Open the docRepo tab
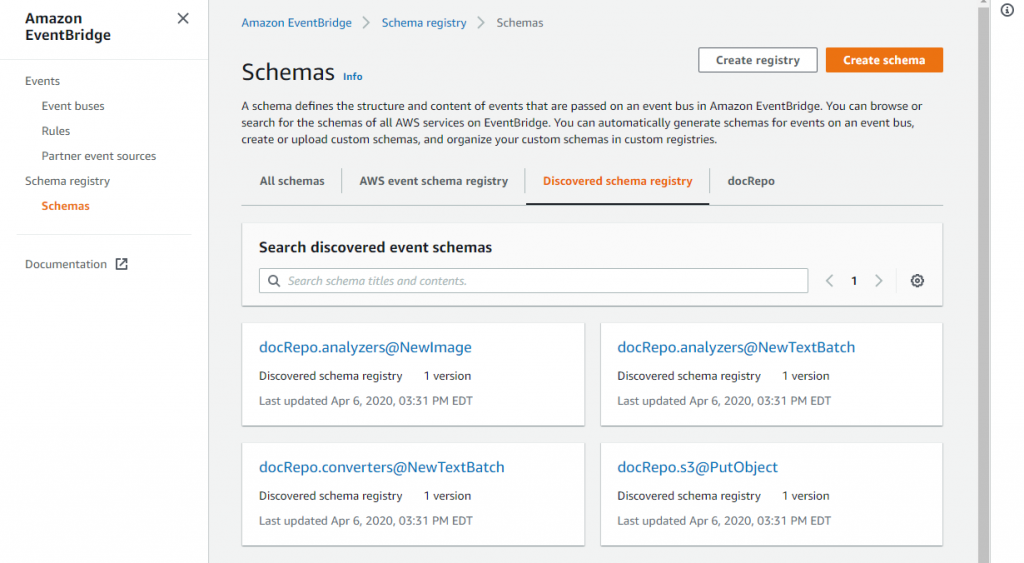 click(751, 181)
